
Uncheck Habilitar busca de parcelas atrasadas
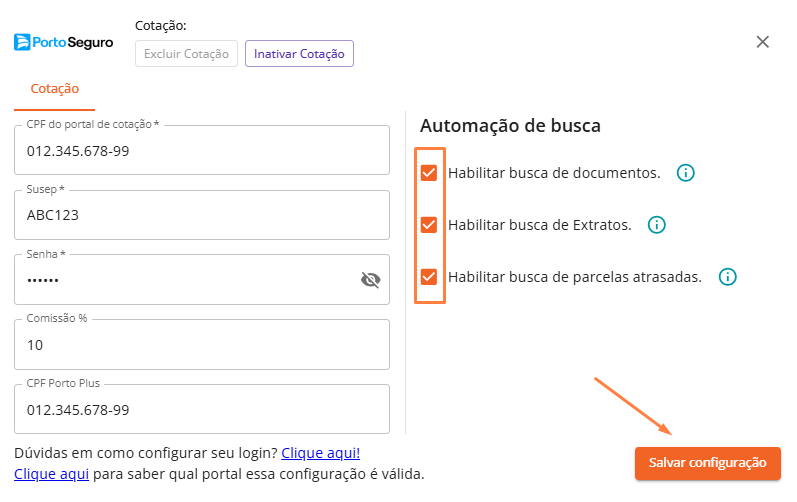point(429,277)
